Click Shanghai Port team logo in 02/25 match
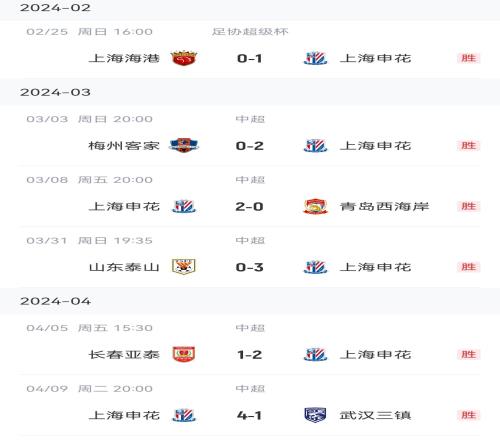500x440 pixels. click(x=184, y=58)
